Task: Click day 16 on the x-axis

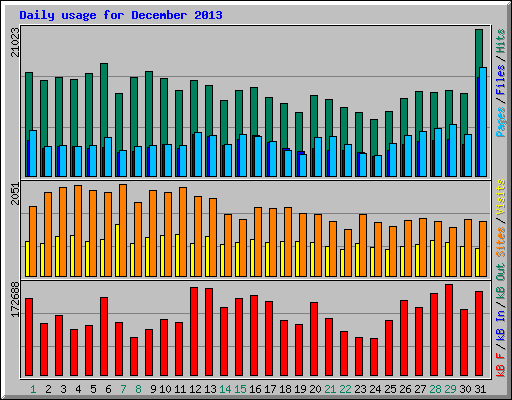Action: pos(255,389)
